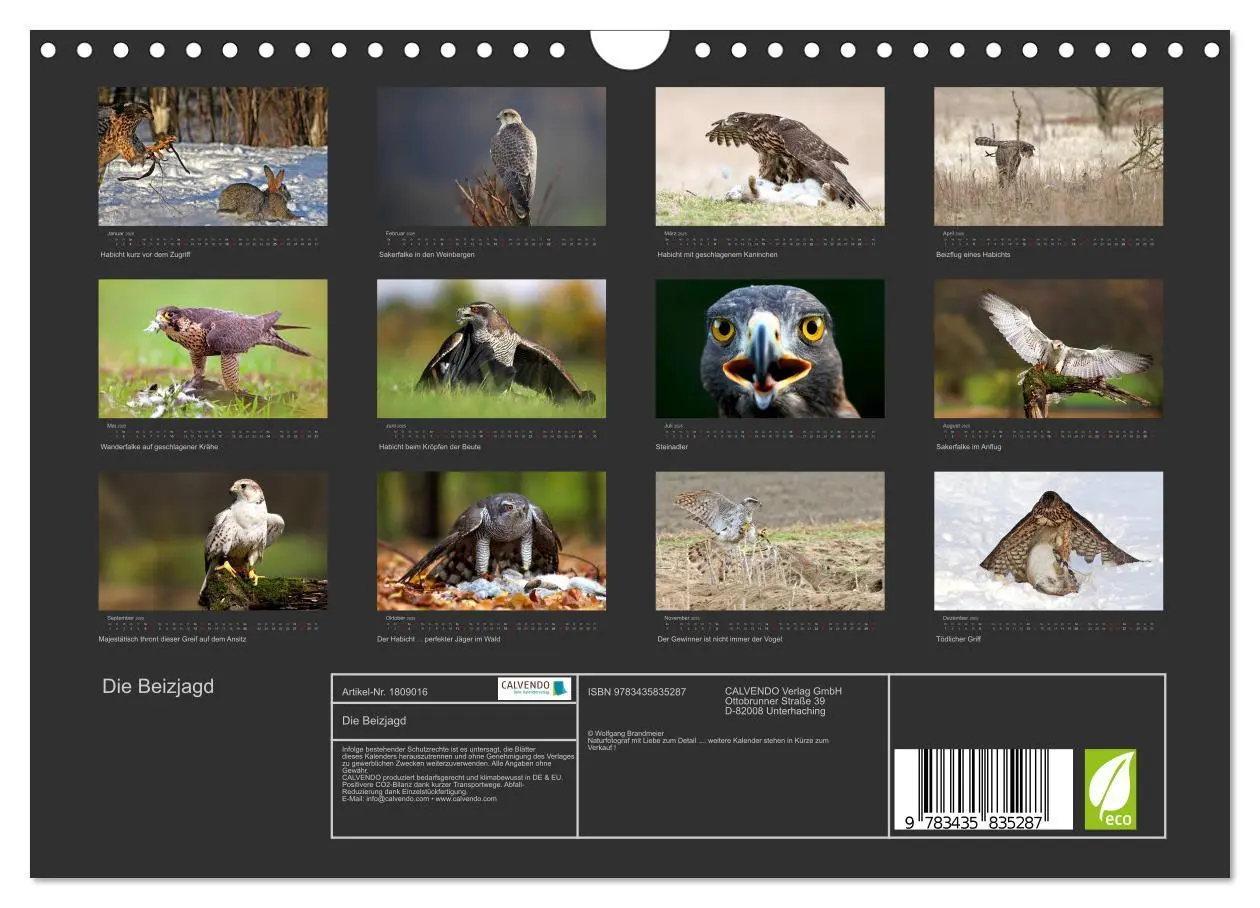Screen dimensions: 1260x908
Task: Click caption 'Der Habicht ... perfekter Jäger im Wald'
Action: 438,639
